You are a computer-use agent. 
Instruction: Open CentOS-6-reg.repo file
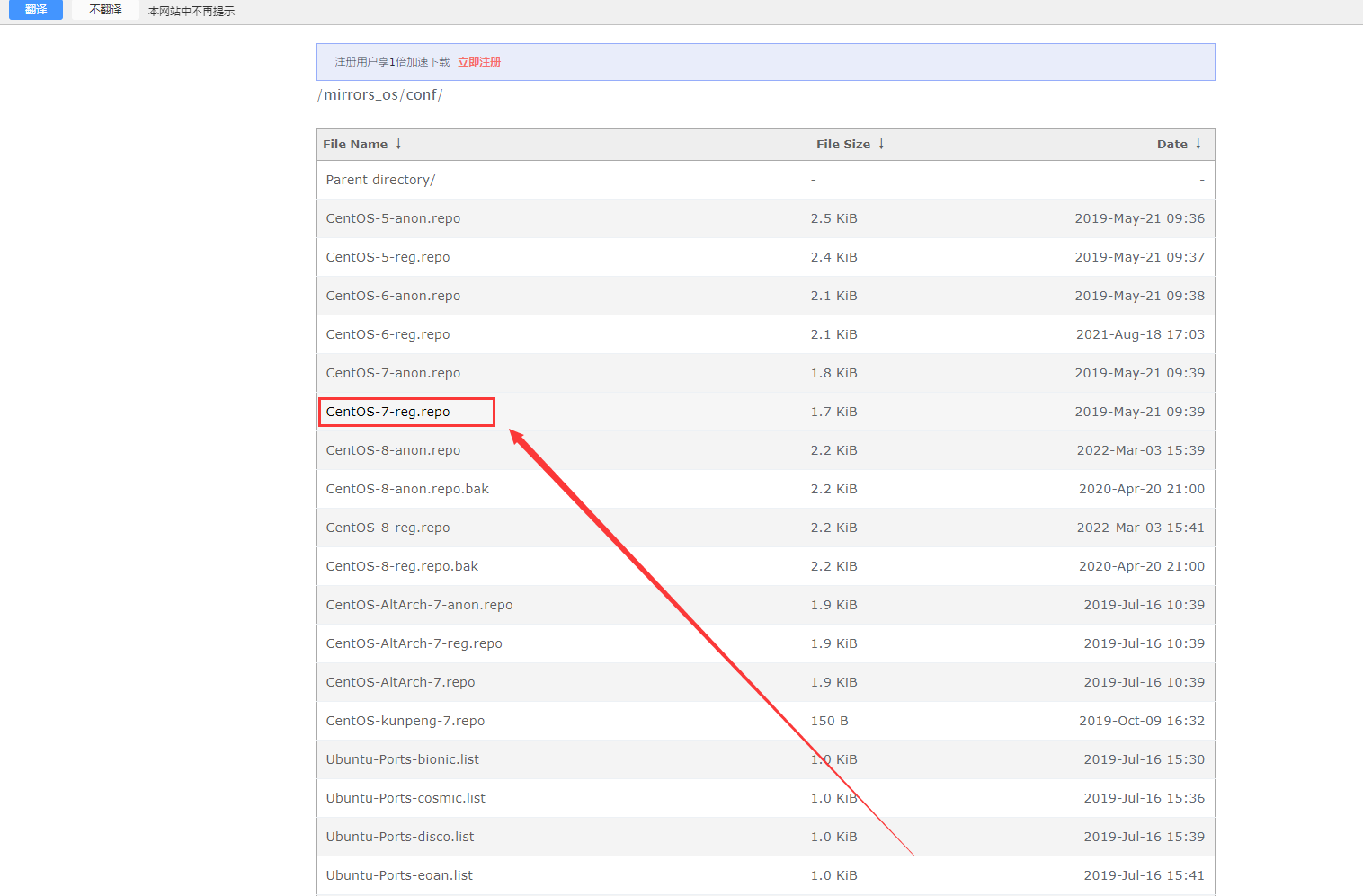pyautogui.click(x=388, y=334)
